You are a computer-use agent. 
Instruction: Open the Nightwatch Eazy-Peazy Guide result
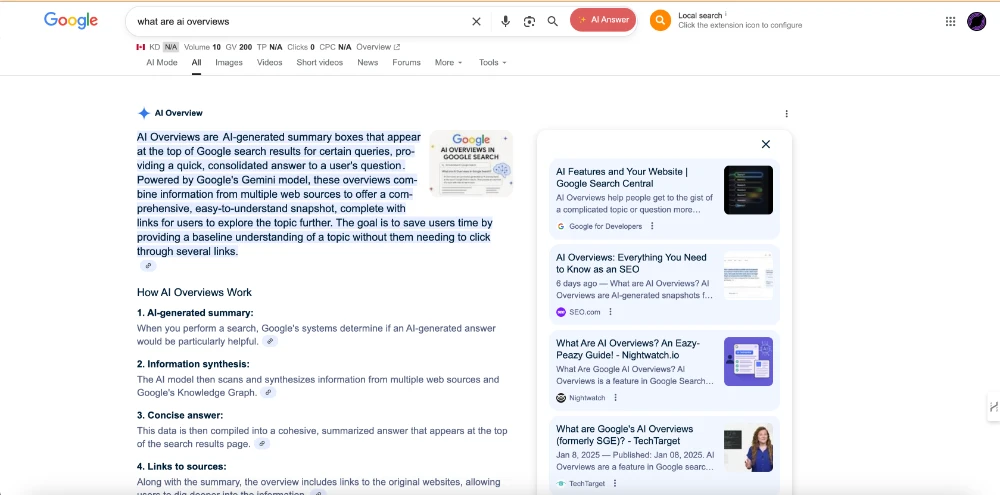coord(628,349)
